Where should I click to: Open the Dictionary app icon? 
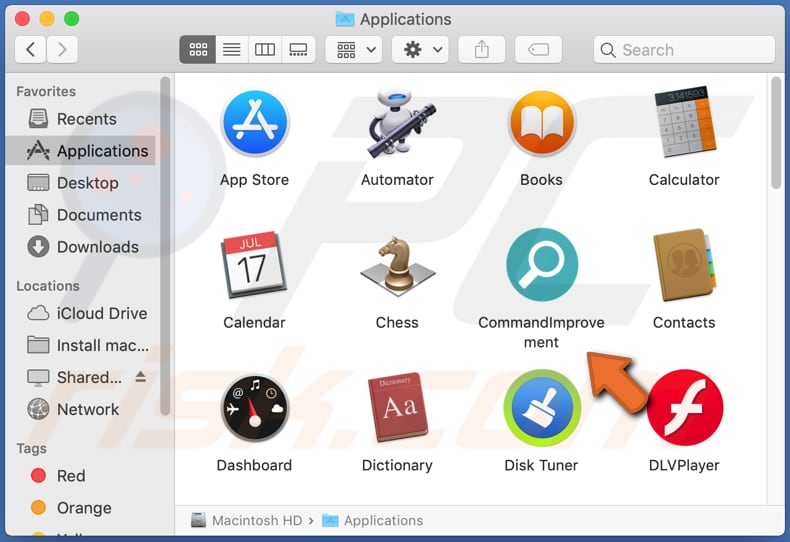pyautogui.click(x=398, y=408)
